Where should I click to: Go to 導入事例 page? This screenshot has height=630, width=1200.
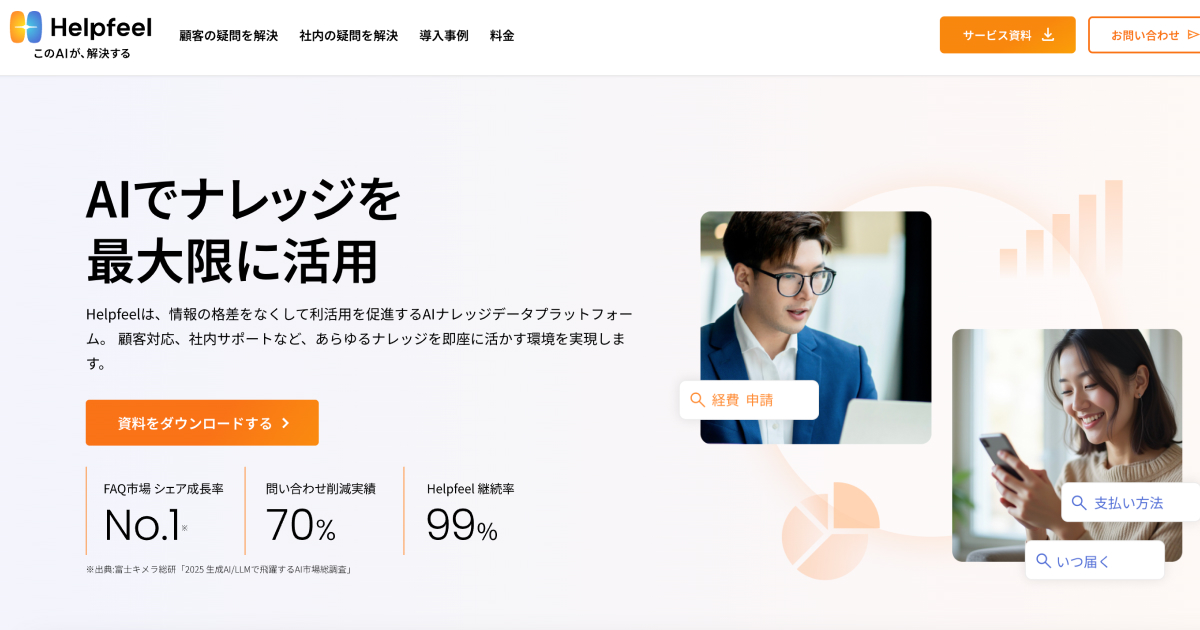point(444,35)
